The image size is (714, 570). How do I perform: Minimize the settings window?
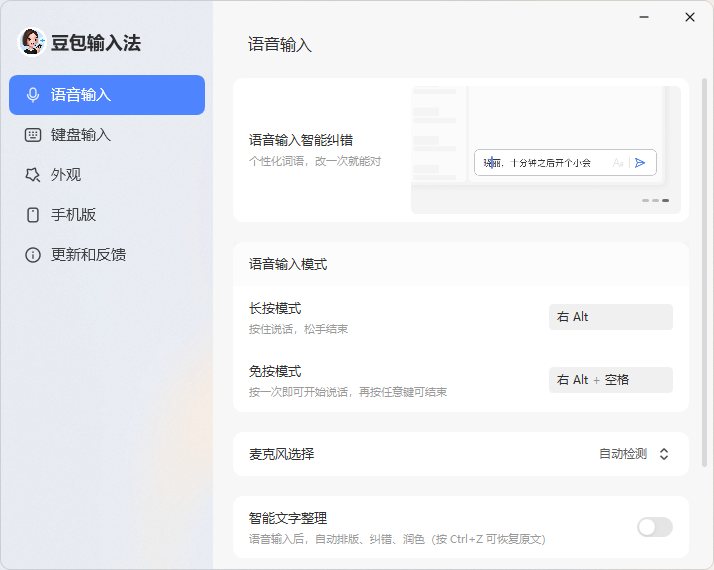click(644, 17)
